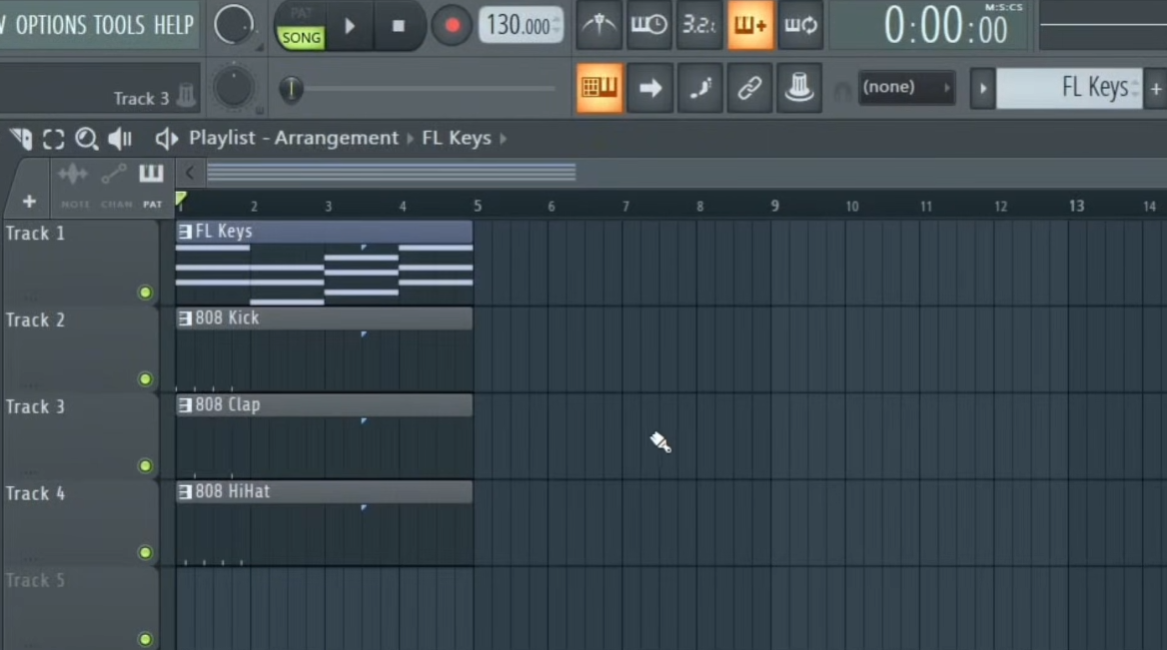Click the 130.000 tempo field
The width and height of the screenshot is (1167, 650).
520,26
